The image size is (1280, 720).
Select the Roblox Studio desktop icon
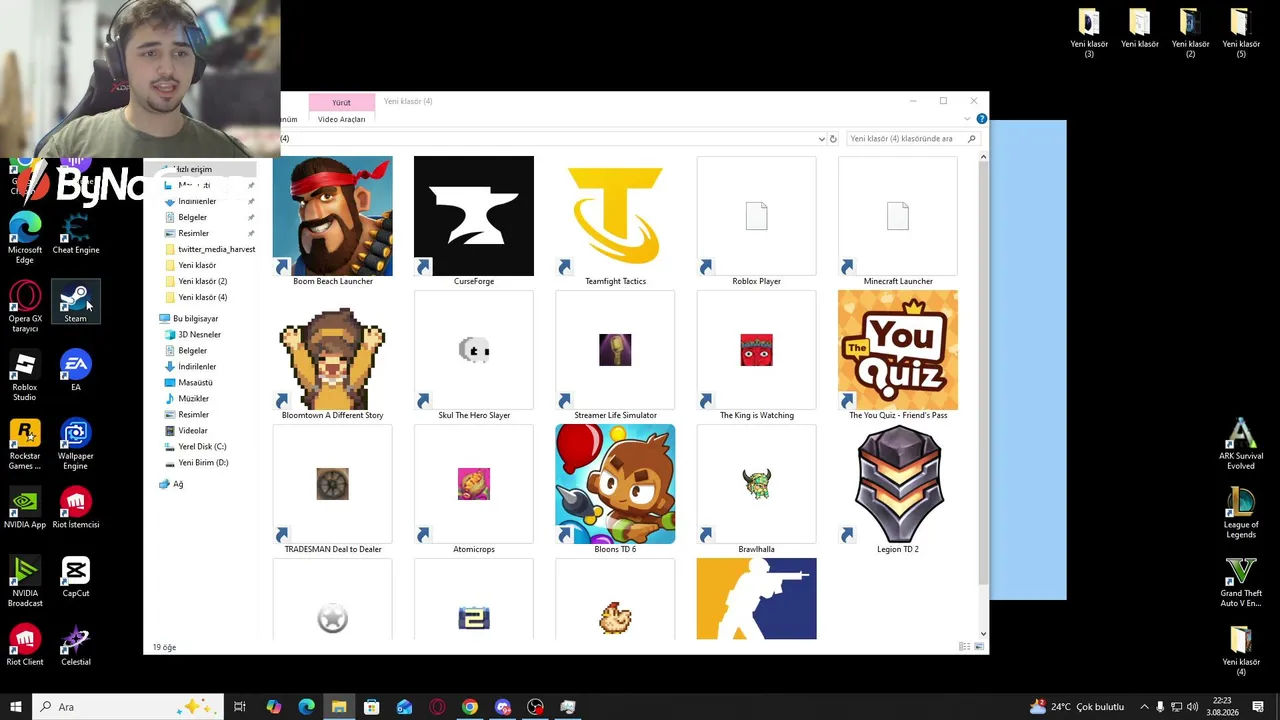(x=25, y=376)
